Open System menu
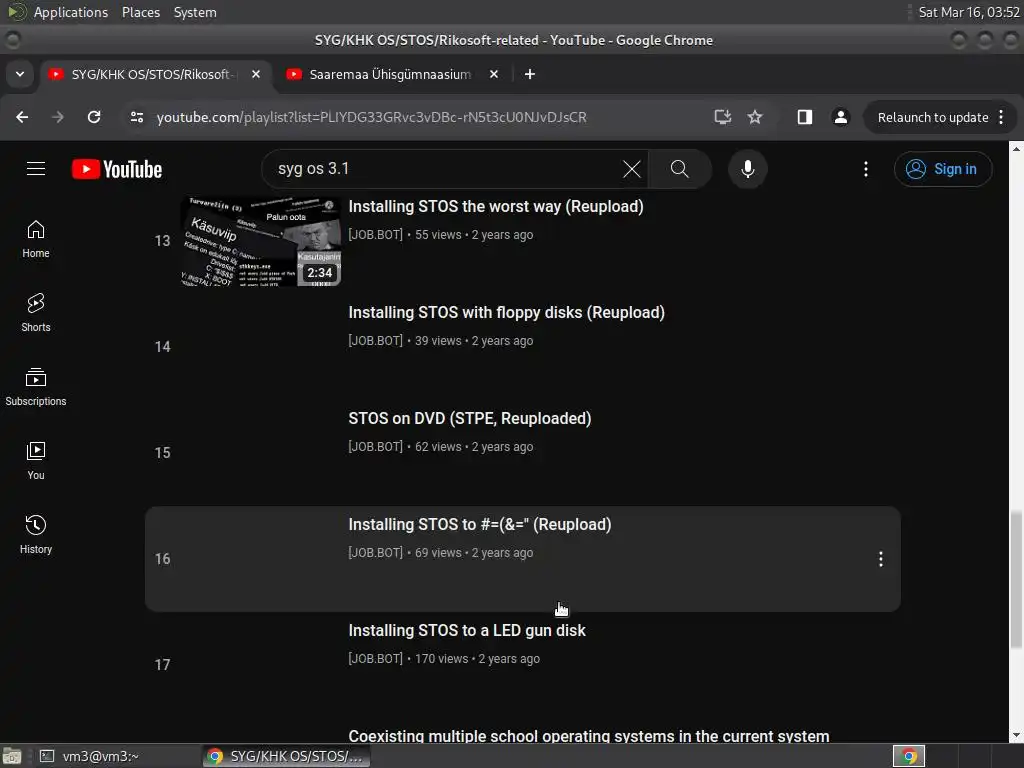Viewport: 1024px width, 768px height. (x=195, y=12)
